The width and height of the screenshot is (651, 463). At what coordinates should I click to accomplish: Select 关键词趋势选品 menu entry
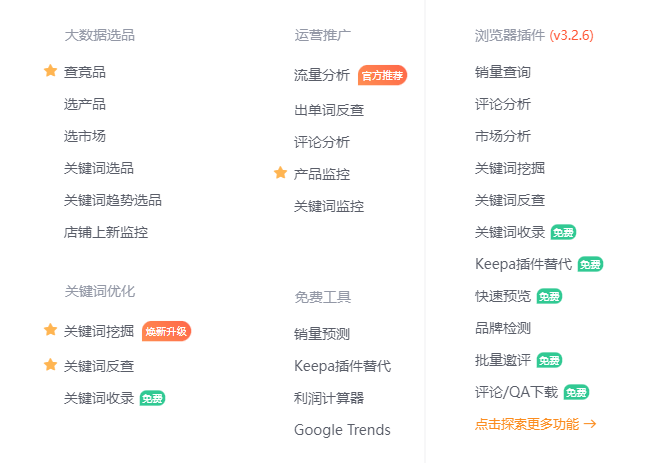pos(113,200)
